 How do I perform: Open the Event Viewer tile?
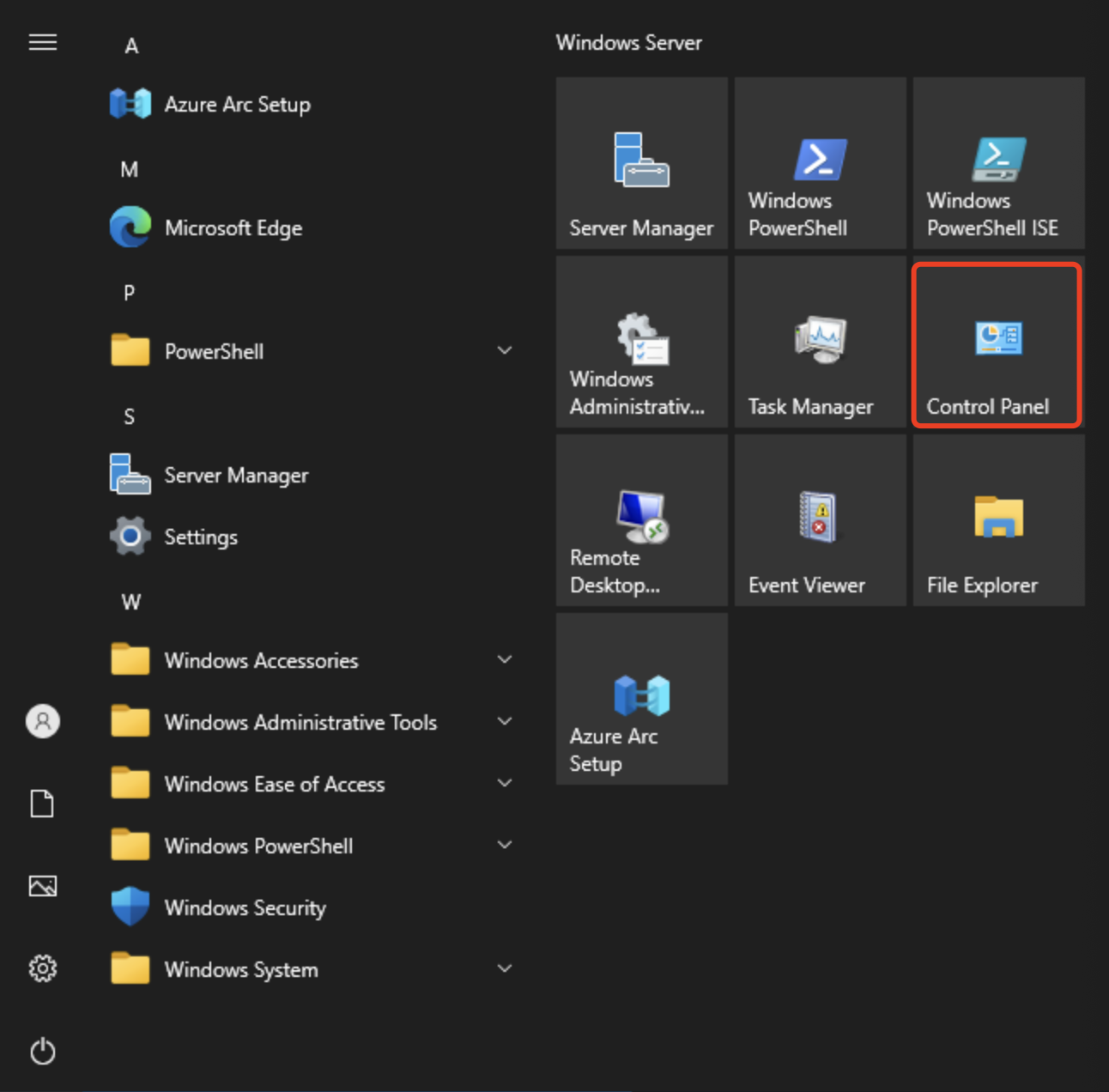click(820, 520)
